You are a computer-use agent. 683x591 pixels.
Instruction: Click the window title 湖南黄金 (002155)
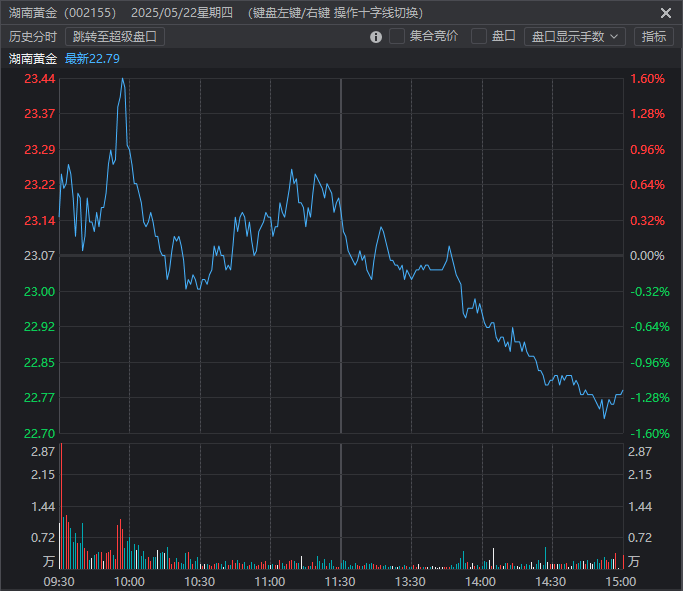pyautogui.click(x=62, y=13)
